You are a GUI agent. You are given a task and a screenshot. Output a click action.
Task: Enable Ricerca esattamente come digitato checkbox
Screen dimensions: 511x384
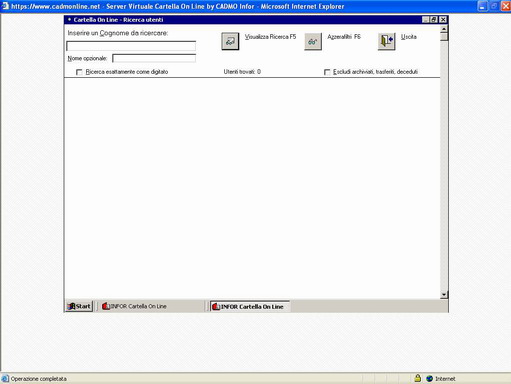point(79,72)
